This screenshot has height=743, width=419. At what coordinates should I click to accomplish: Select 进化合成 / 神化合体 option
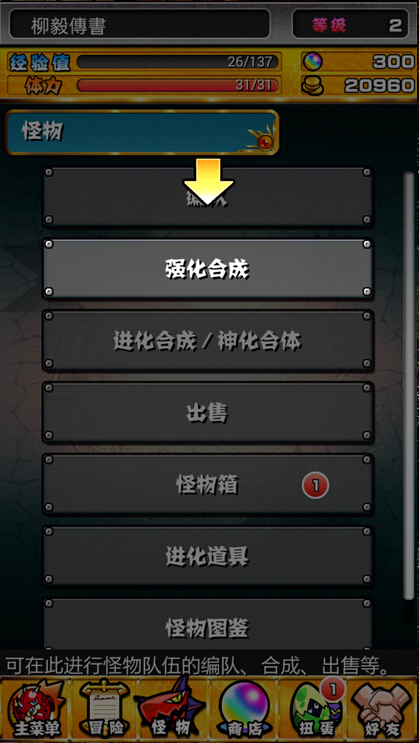tap(208, 341)
